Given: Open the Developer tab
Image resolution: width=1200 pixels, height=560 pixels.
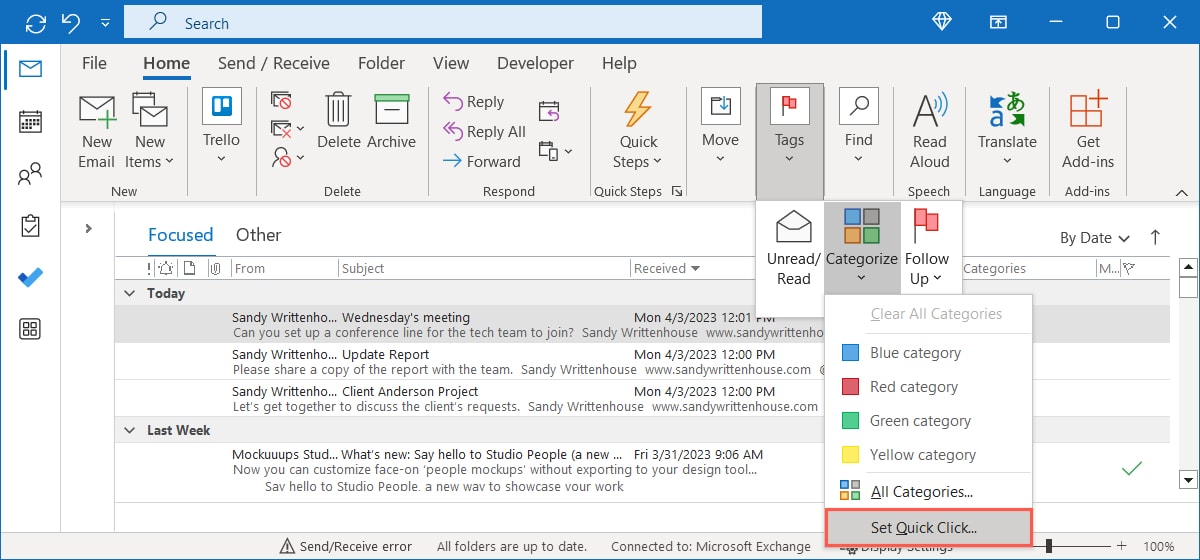Looking at the screenshot, I should 535,63.
